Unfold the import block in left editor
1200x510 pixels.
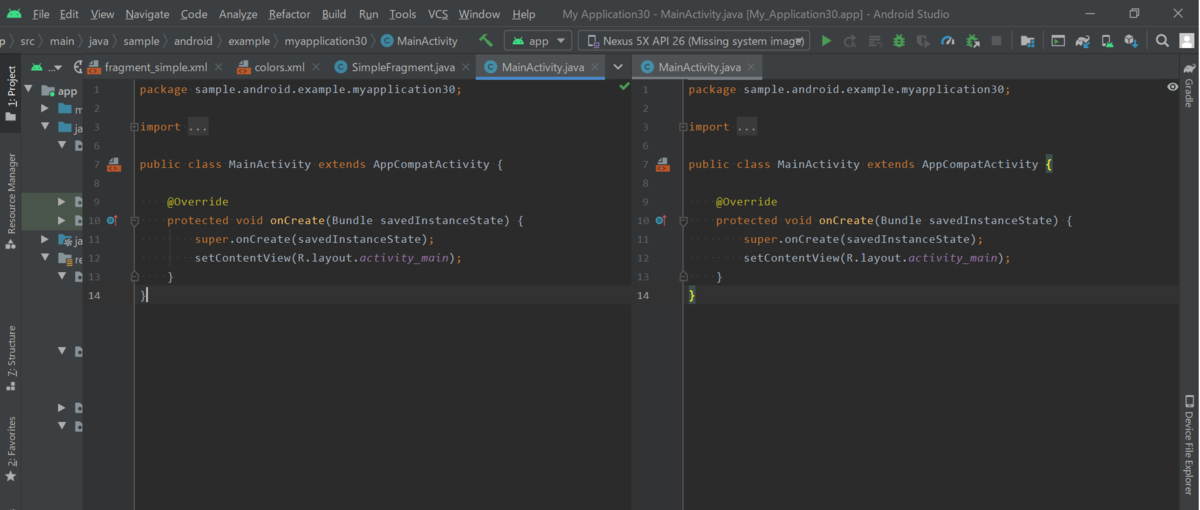(x=133, y=127)
